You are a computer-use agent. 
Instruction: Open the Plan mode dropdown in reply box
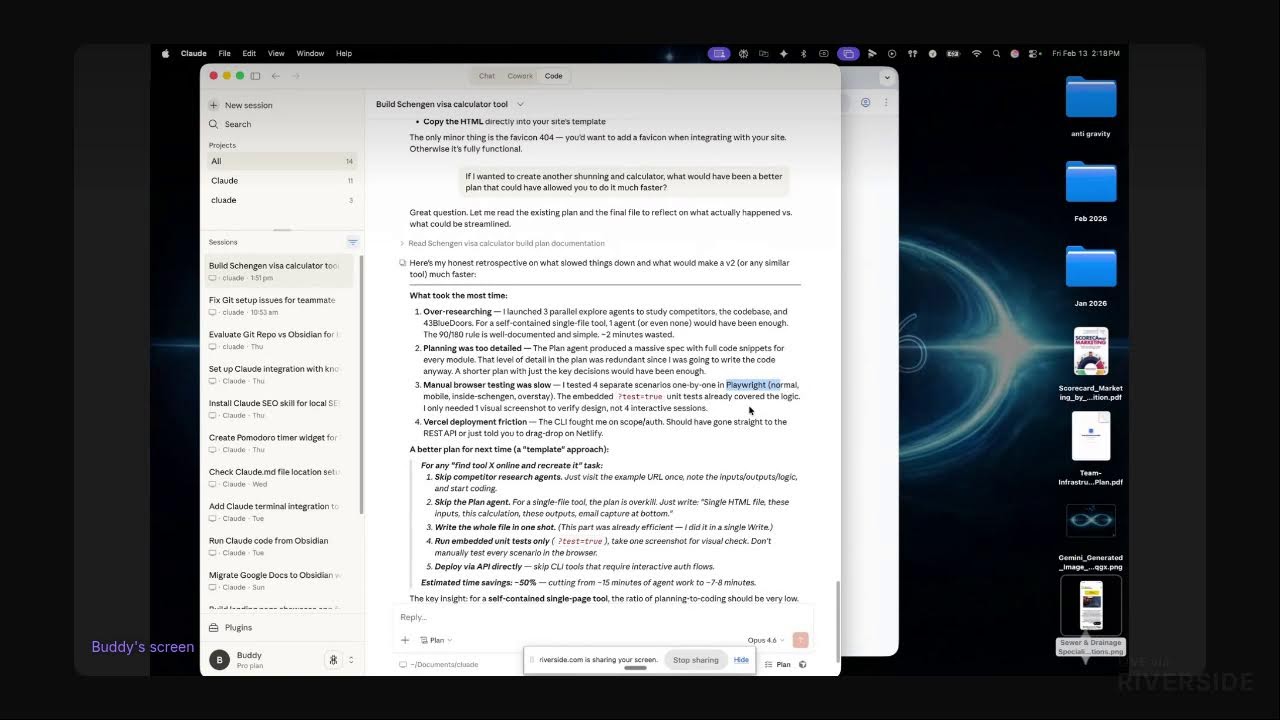click(x=437, y=640)
